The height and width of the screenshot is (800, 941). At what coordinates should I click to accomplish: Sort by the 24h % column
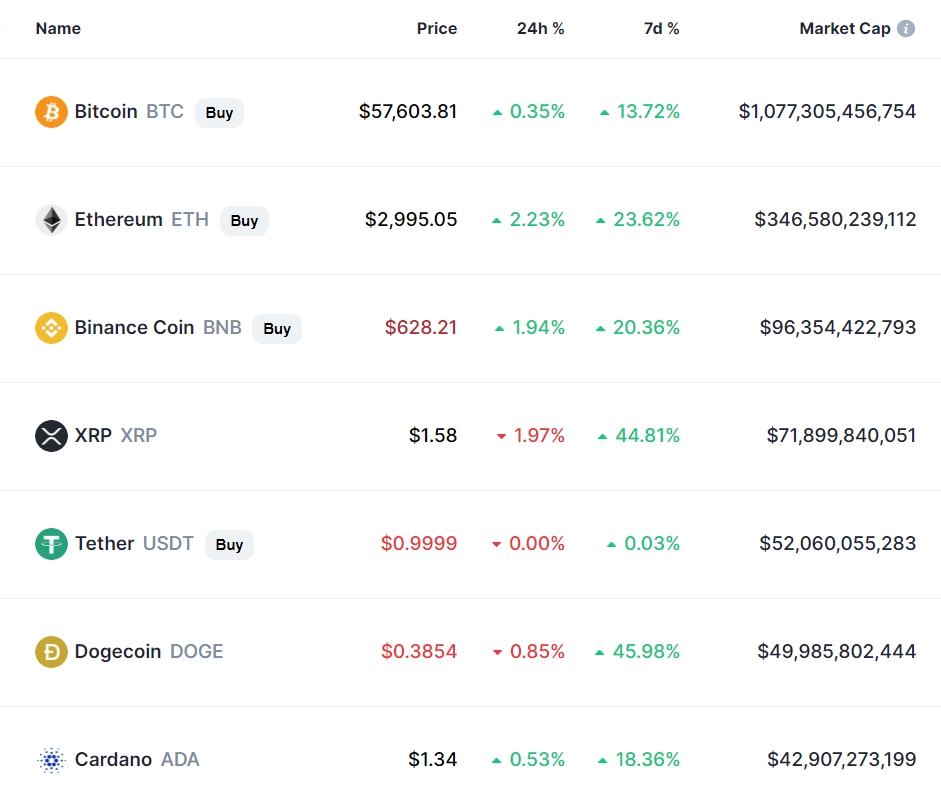(540, 29)
